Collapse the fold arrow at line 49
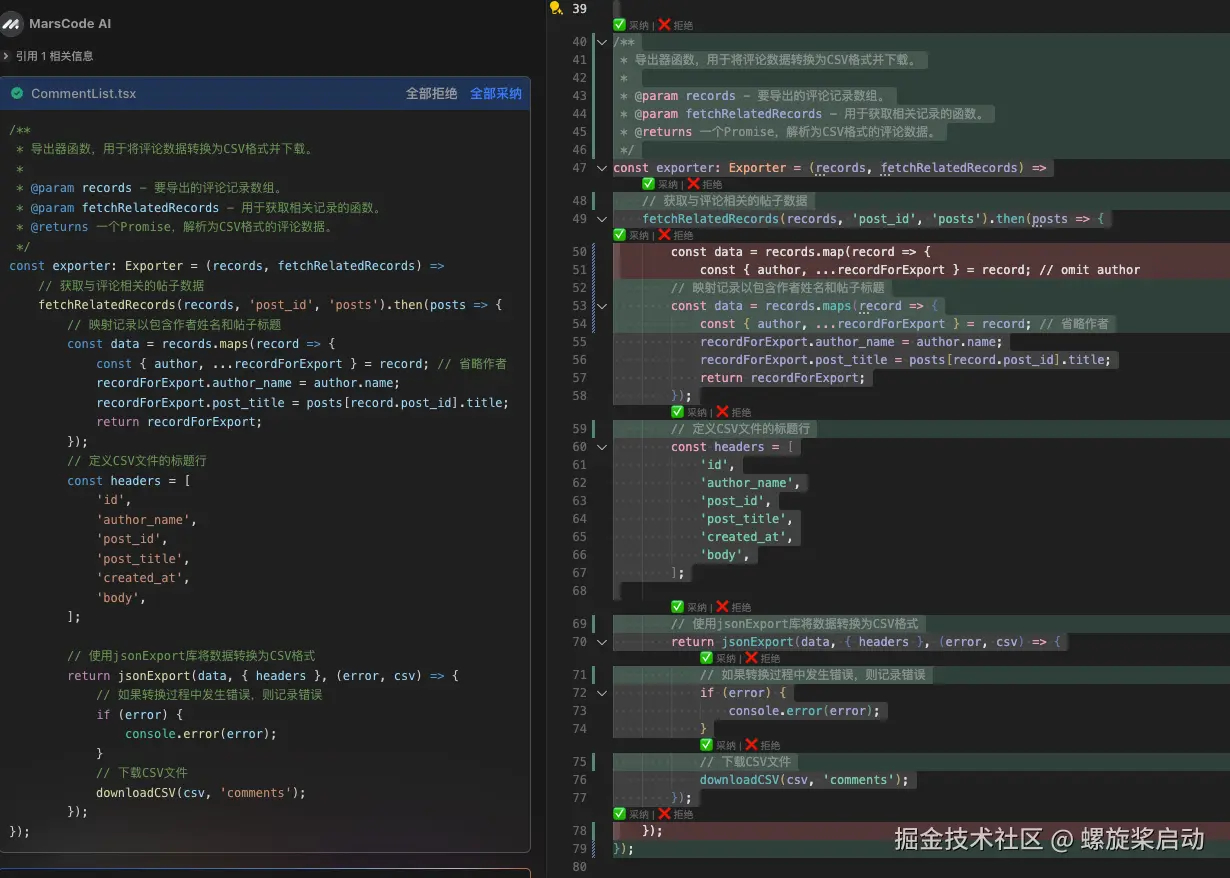Viewport: 1230px width, 878px height. (x=602, y=219)
